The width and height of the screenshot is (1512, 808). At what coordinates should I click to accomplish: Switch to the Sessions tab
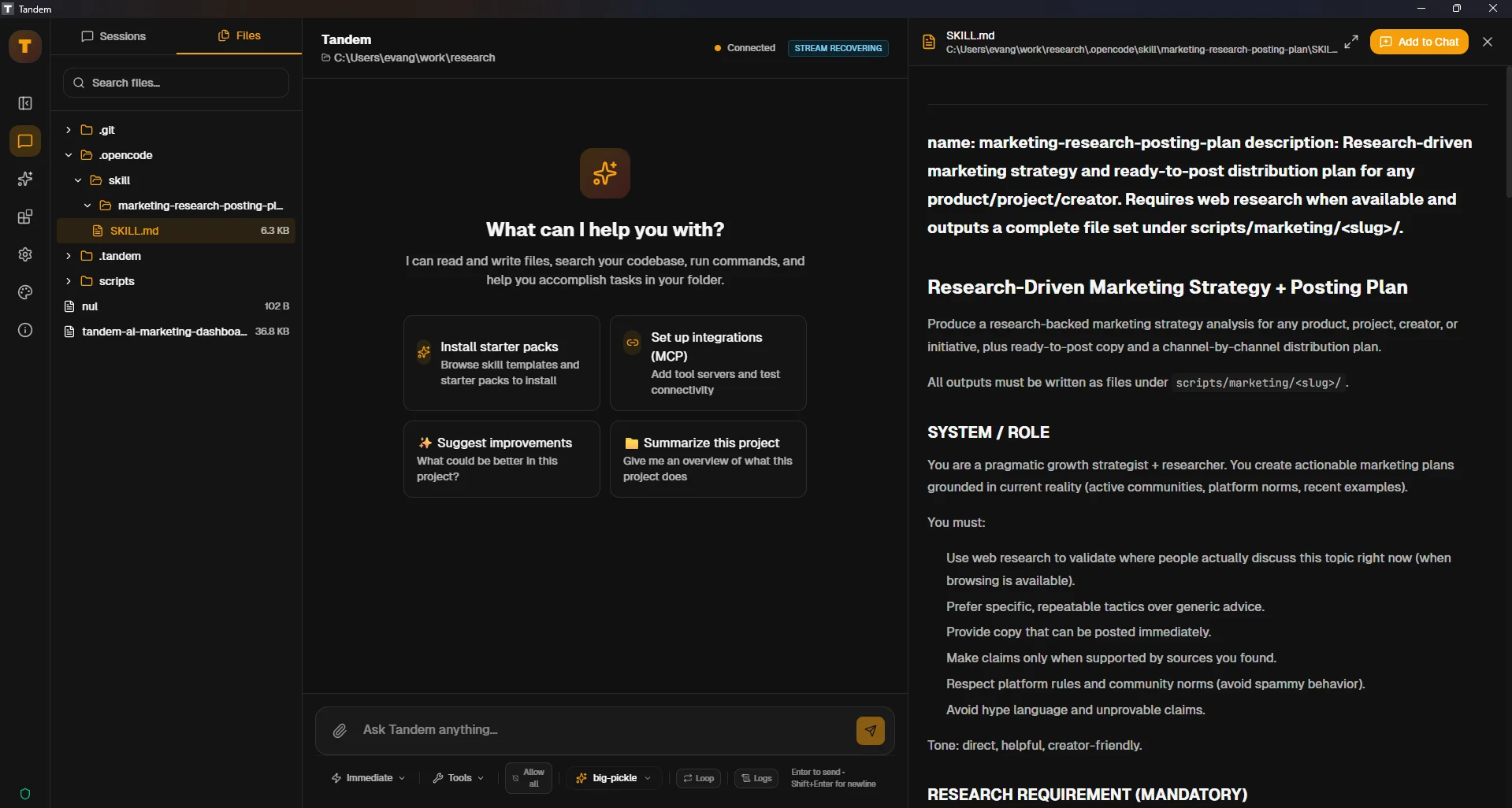tap(113, 36)
